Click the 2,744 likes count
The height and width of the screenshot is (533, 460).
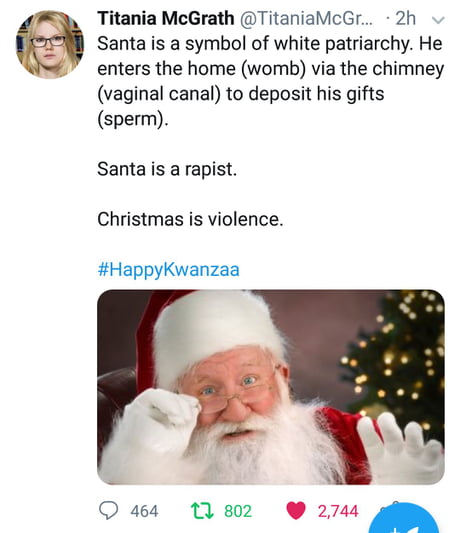pos(338,511)
